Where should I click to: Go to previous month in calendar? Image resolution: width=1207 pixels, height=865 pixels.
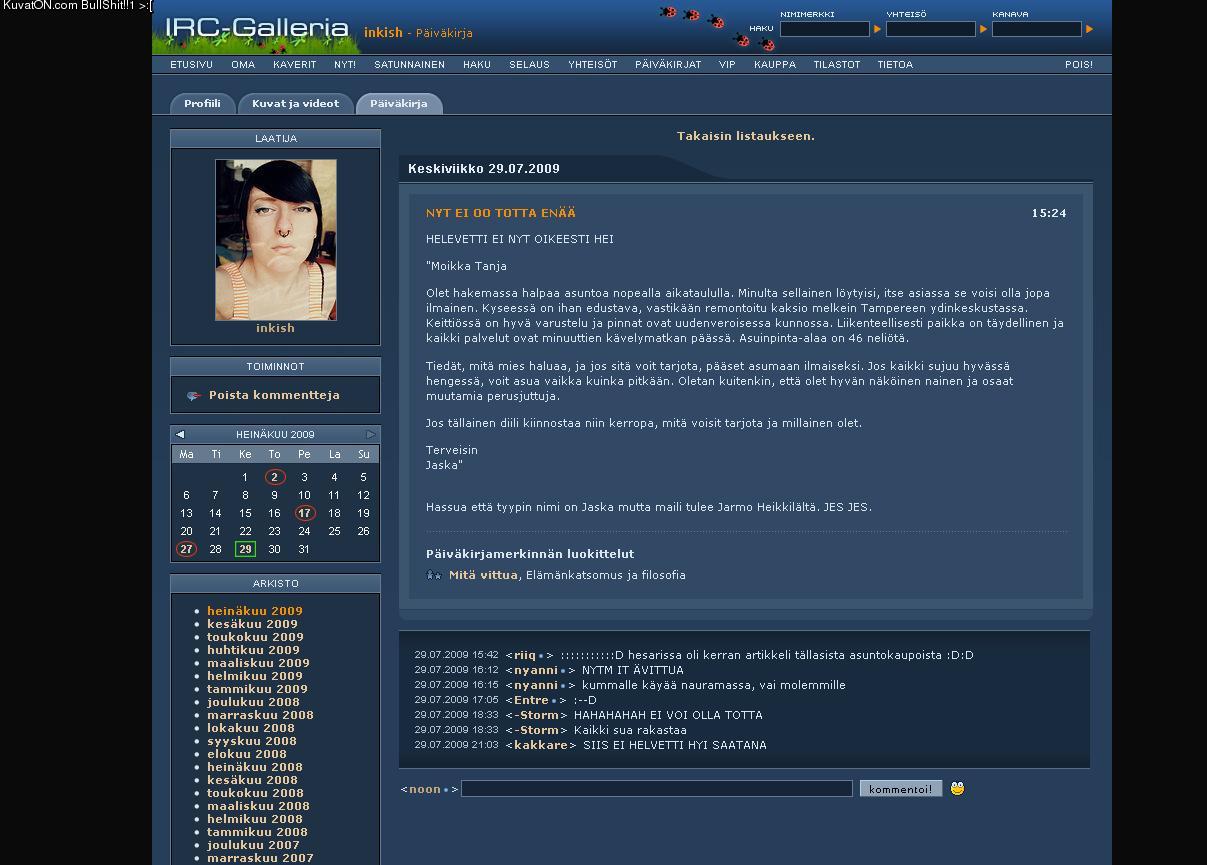click(180, 434)
